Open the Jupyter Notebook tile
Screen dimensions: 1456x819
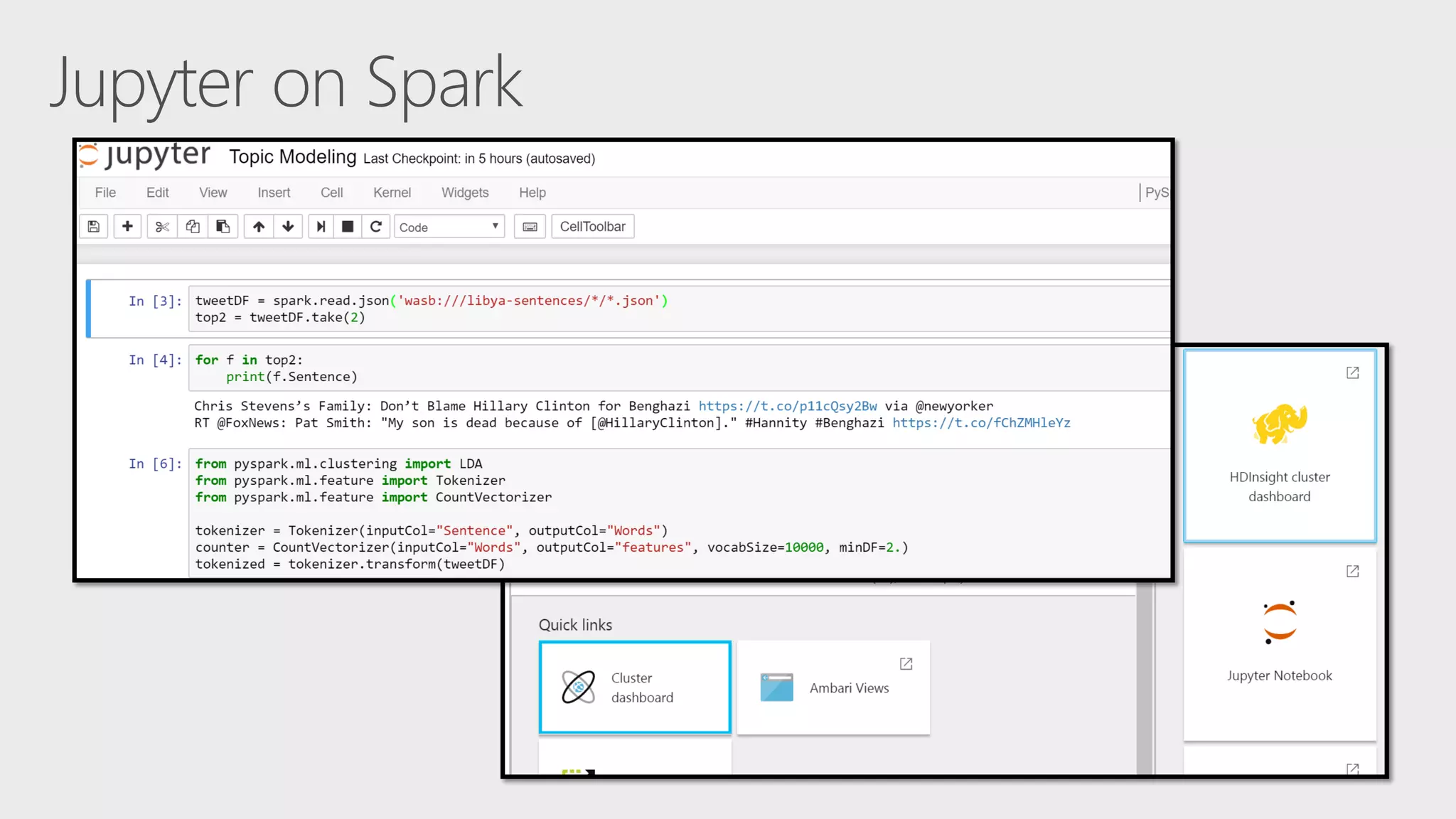pyautogui.click(x=1279, y=641)
